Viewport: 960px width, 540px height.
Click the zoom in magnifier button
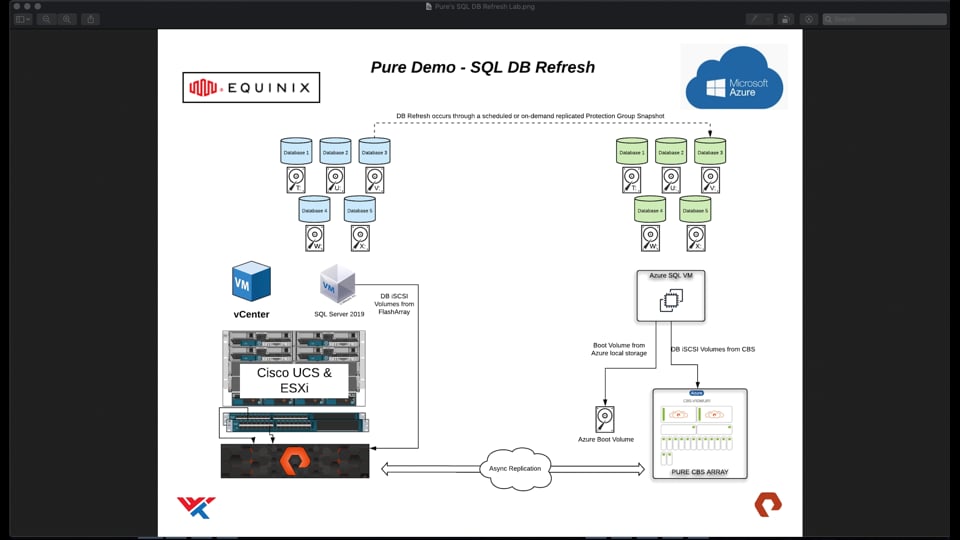tap(67, 20)
